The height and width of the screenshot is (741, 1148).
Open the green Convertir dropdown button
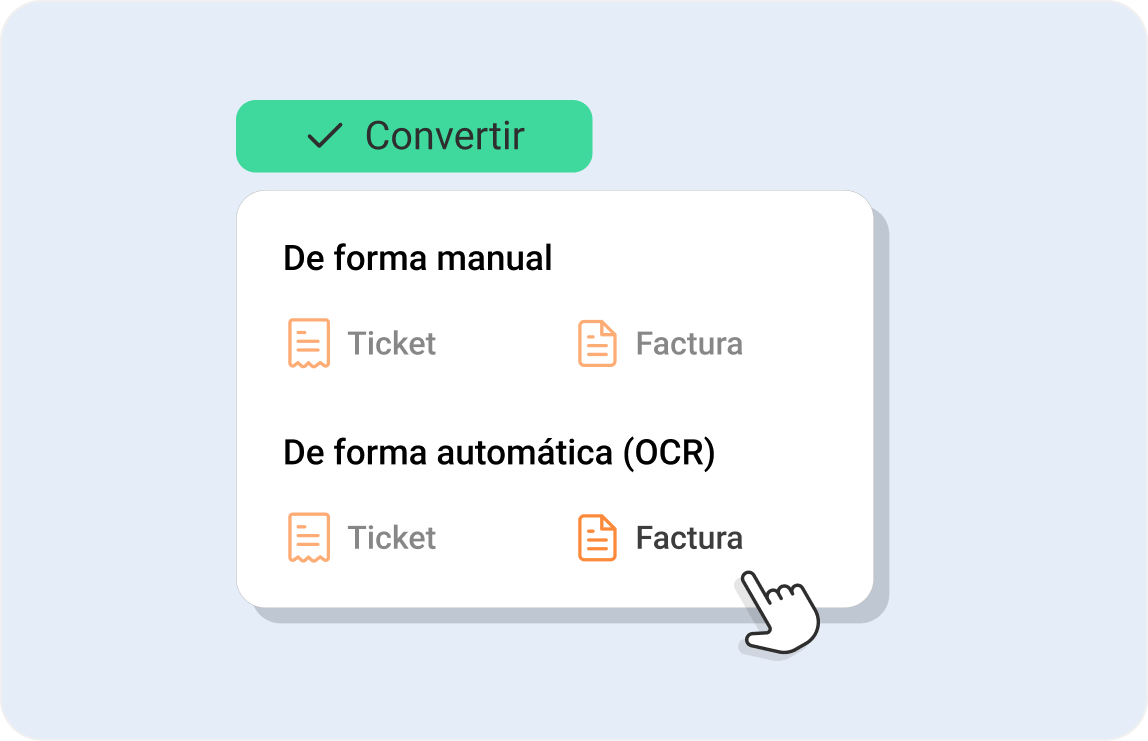(x=414, y=136)
